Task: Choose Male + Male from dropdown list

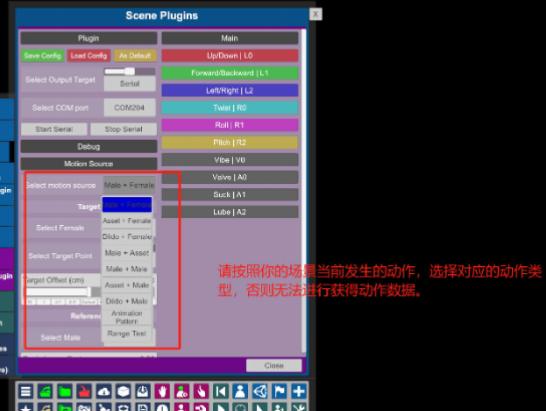Action: [x=127, y=269]
